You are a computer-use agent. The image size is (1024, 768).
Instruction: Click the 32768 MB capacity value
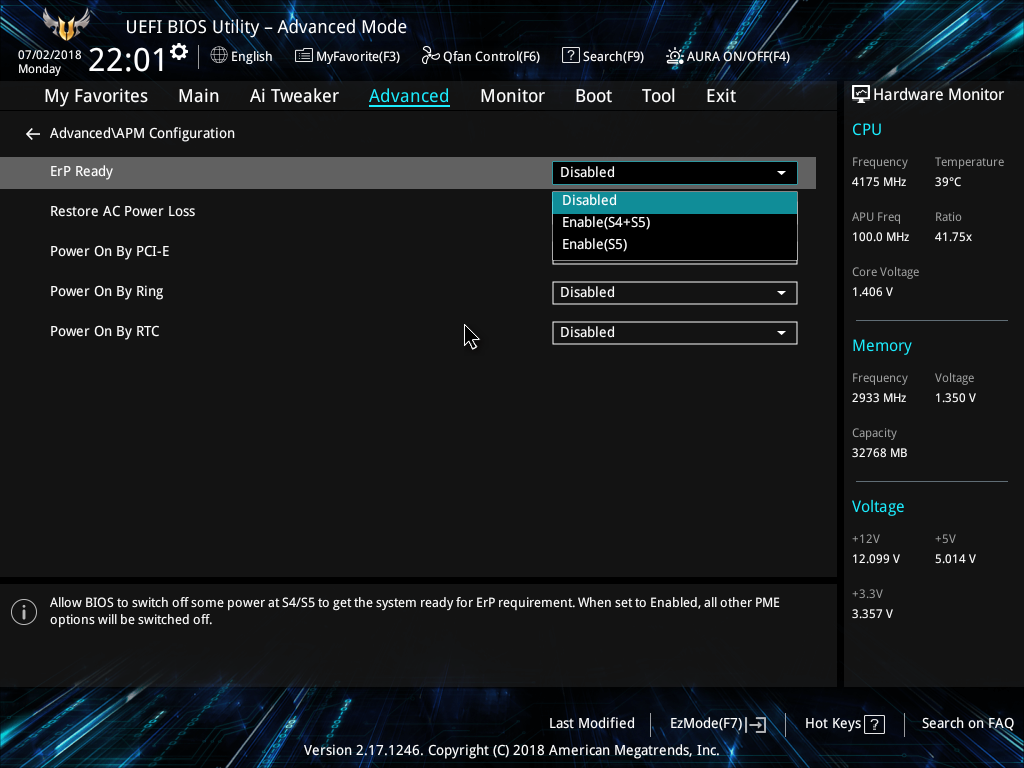[879, 453]
